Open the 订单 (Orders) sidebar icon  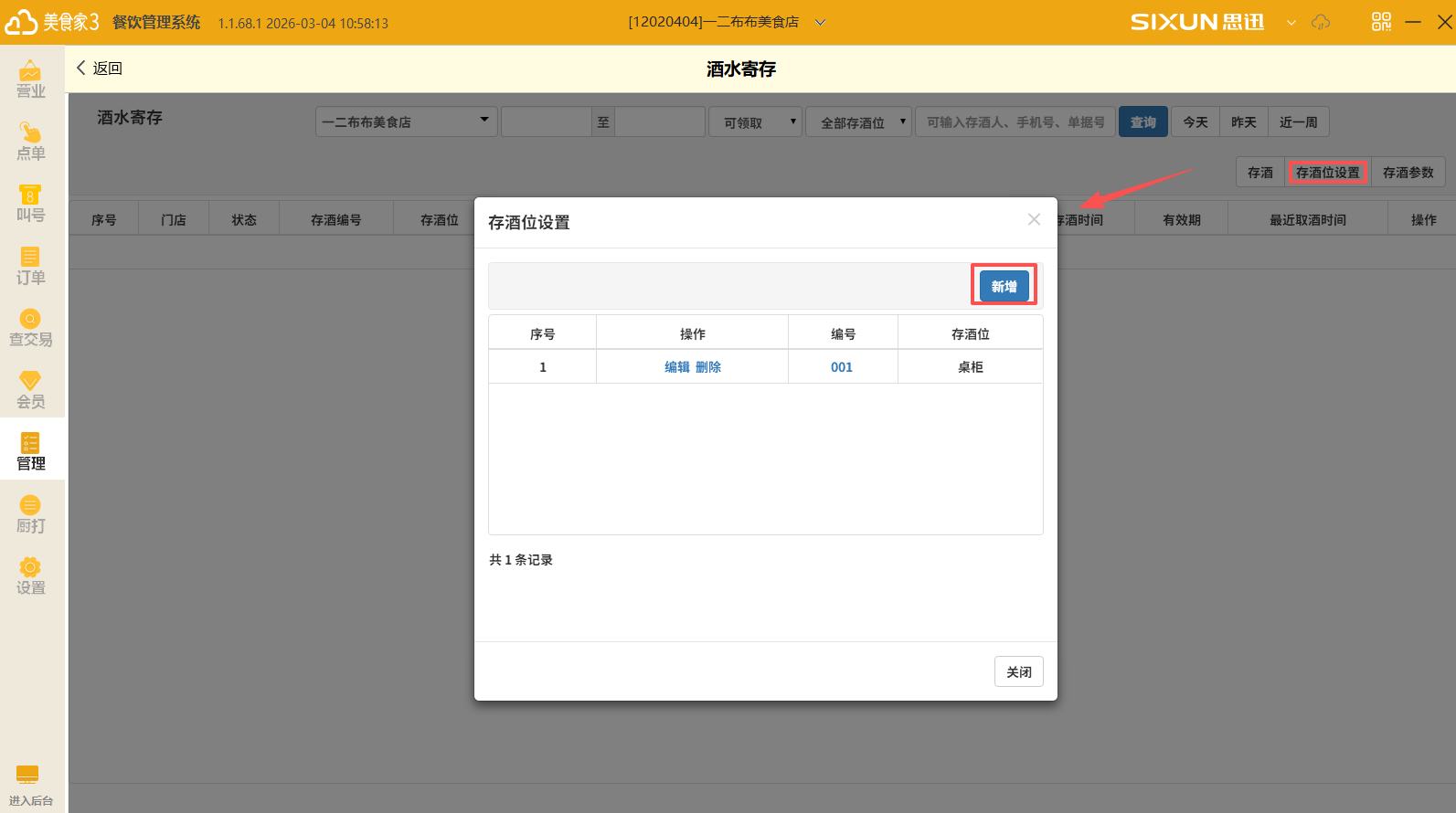[x=30, y=265]
